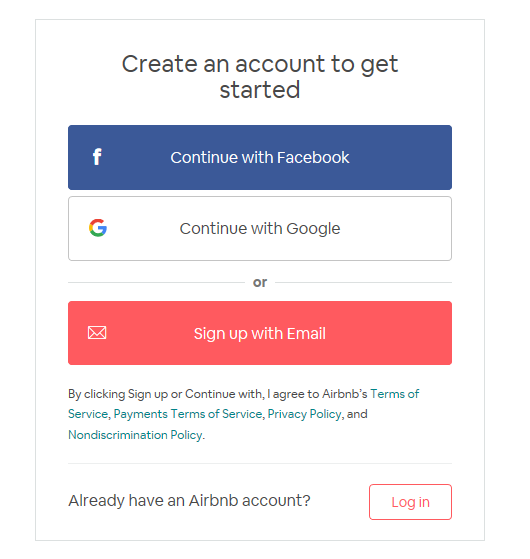Screen dimensions: 530x559
Task: Click the Facebook "f" logo icon
Action: (97, 157)
